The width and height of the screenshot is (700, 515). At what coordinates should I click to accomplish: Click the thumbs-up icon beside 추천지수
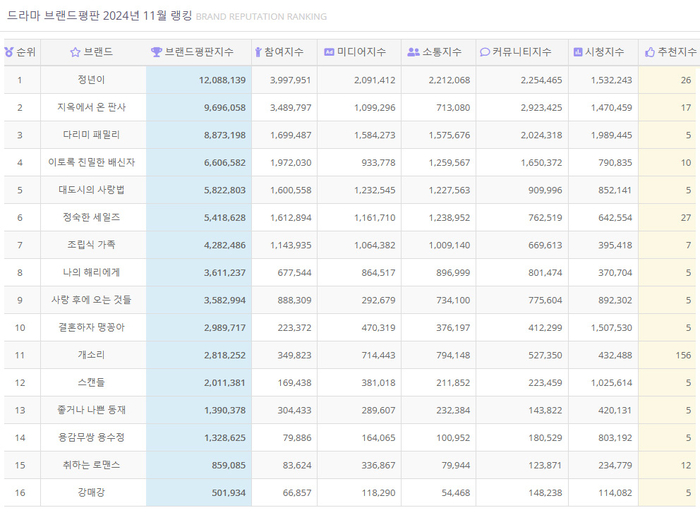click(x=650, y=53)
